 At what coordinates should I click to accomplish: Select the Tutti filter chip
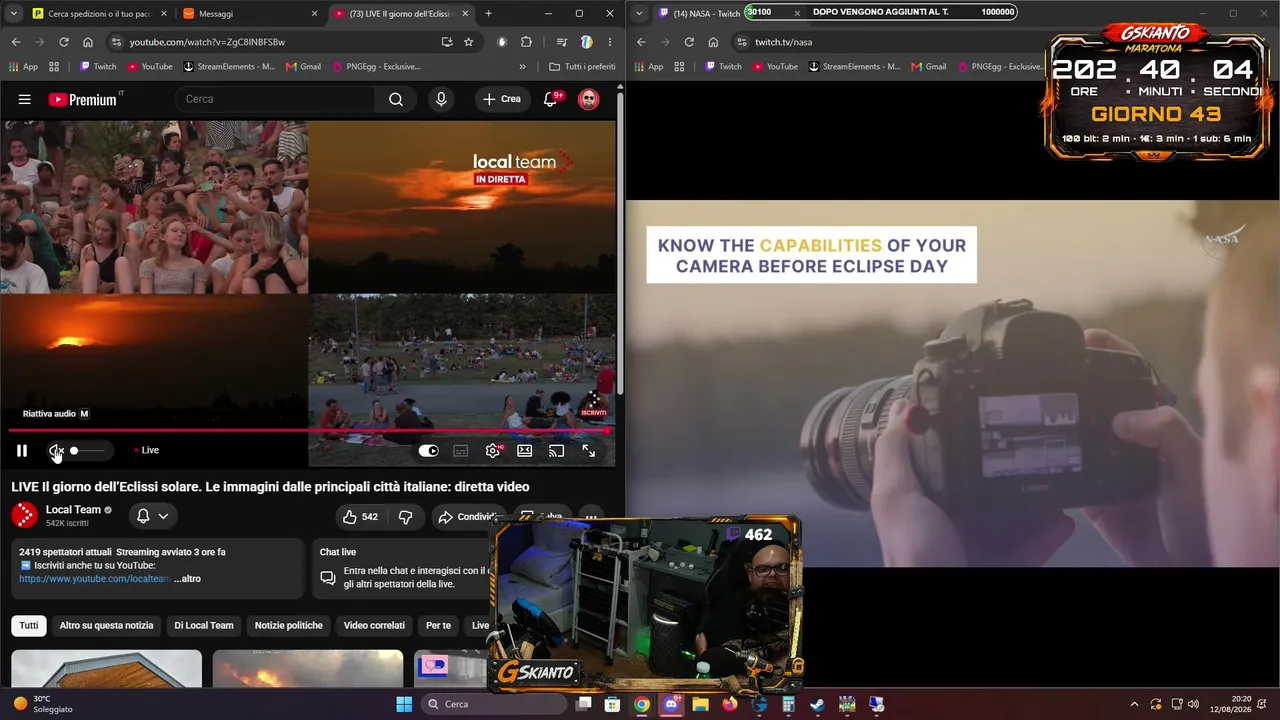coord(29,626)
